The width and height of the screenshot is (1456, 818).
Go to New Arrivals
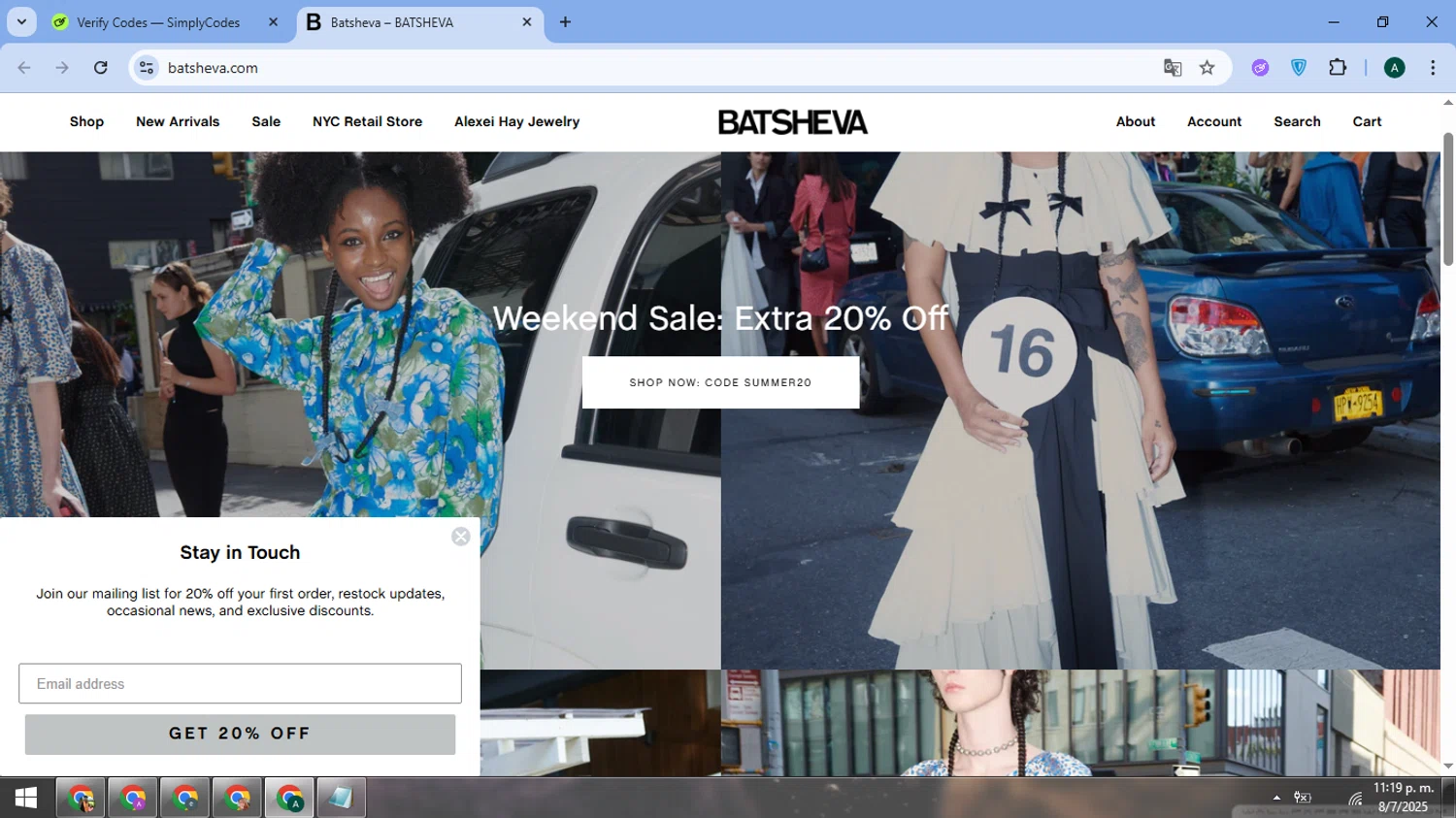coord(178,121)
